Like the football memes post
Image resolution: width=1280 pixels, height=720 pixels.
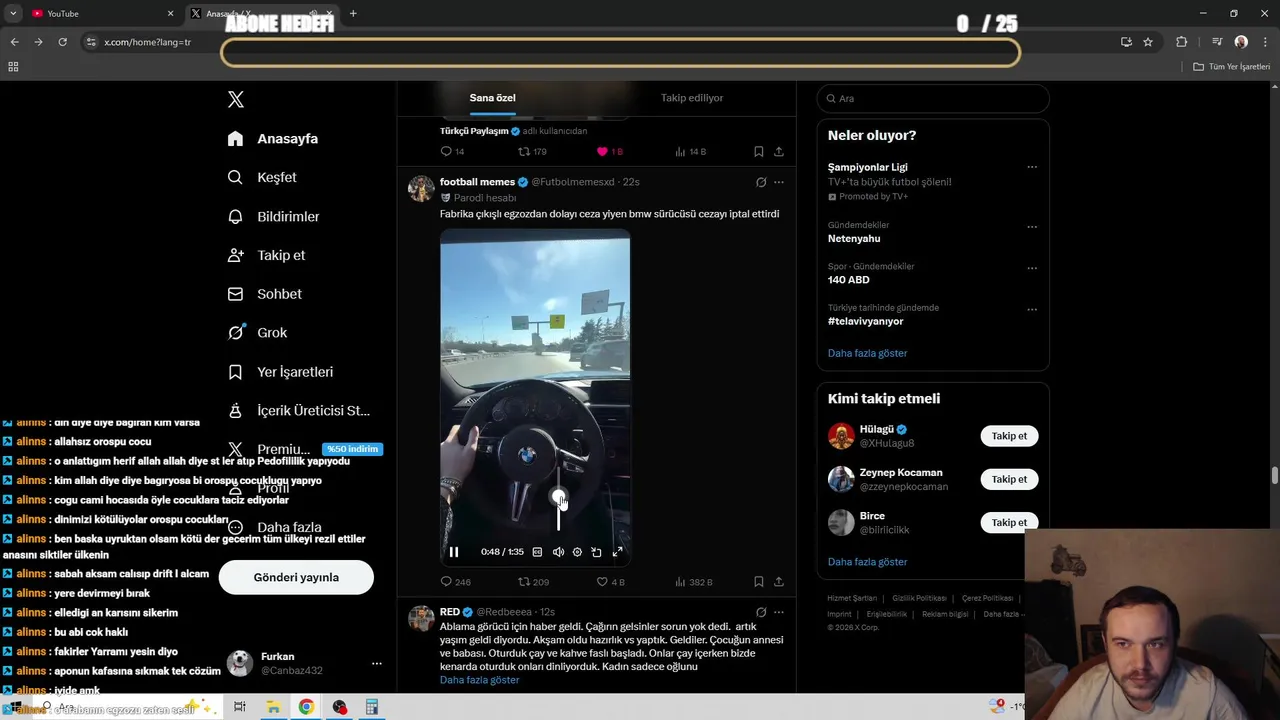[x=610, y=581]
